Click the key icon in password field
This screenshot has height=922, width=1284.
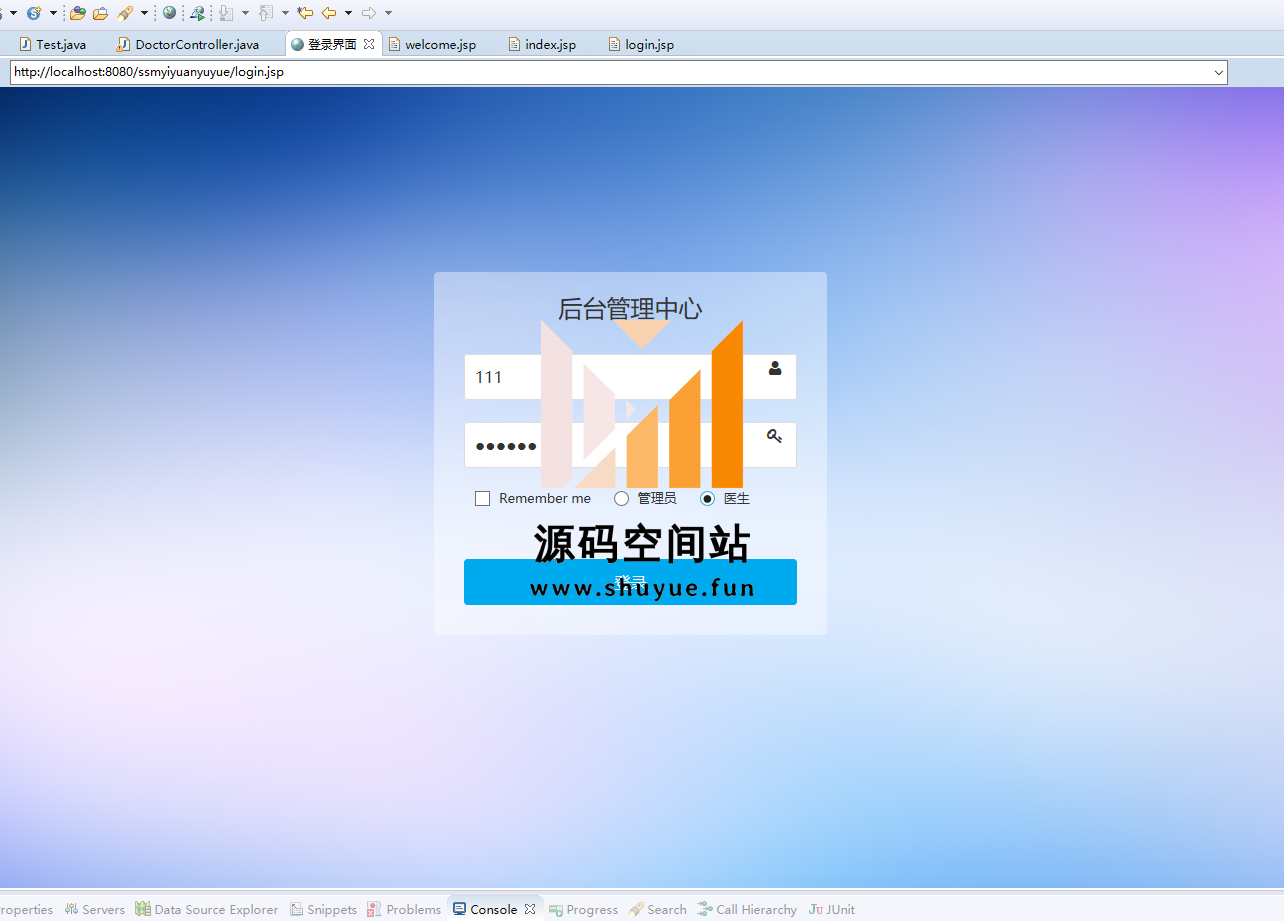tap(774, 436)
